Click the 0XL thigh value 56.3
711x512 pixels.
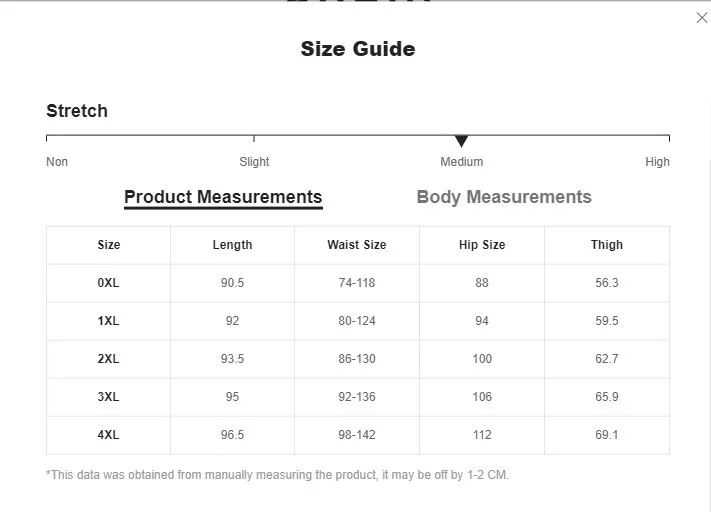click(607, 283)
